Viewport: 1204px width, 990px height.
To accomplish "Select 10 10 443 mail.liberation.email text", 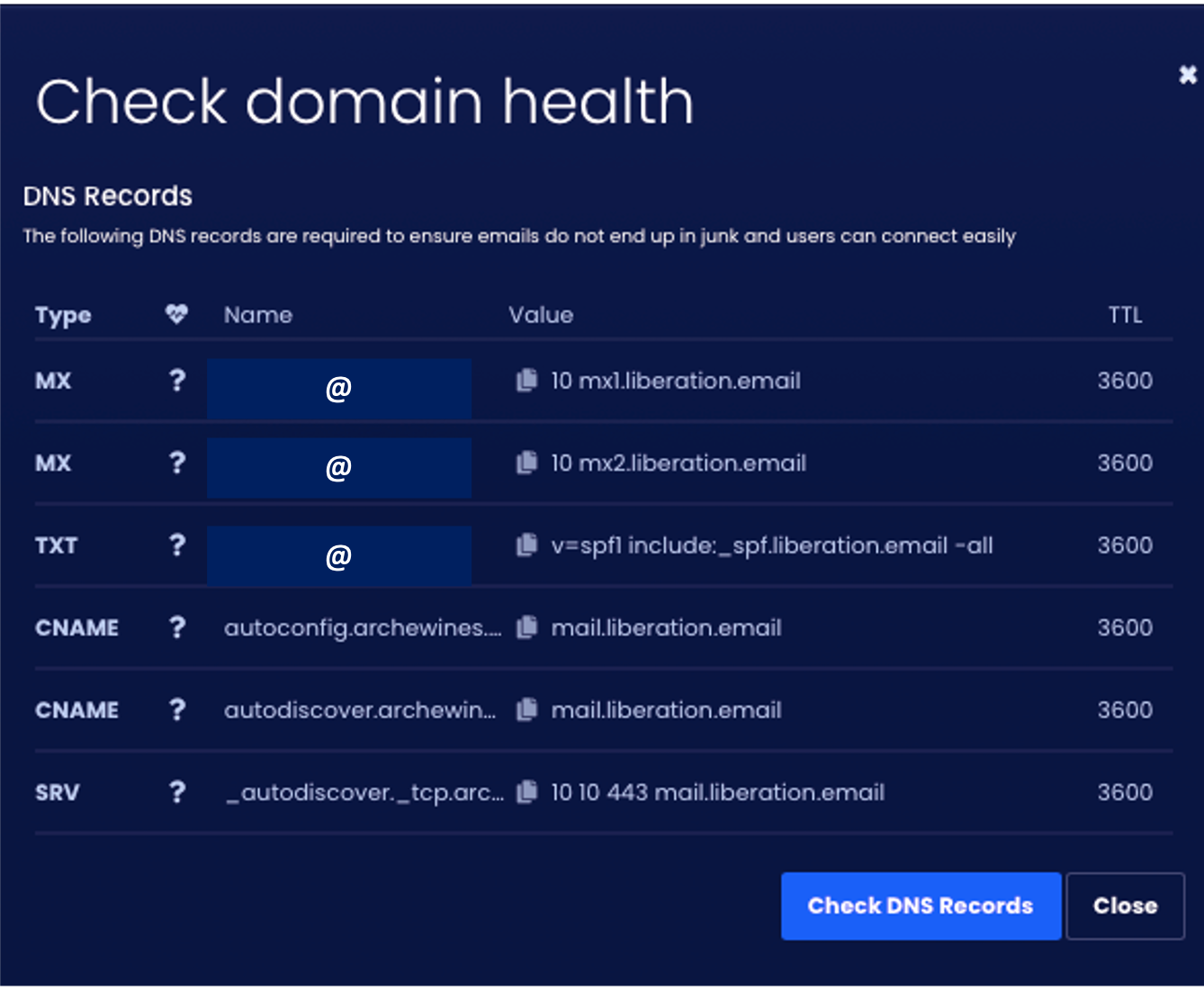I will [x=718, y=792].
